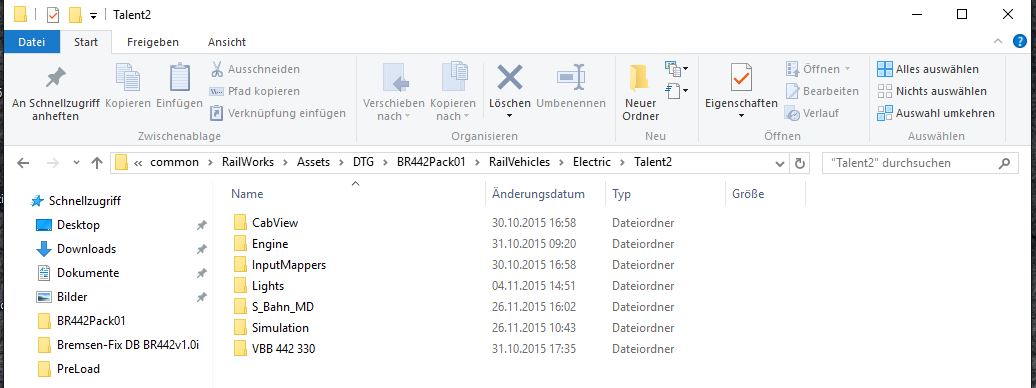Viewport: 1036px width, 388px height.
Task: Go back with the left arrow
Action: pyautogui.click(x=23, y=163)
